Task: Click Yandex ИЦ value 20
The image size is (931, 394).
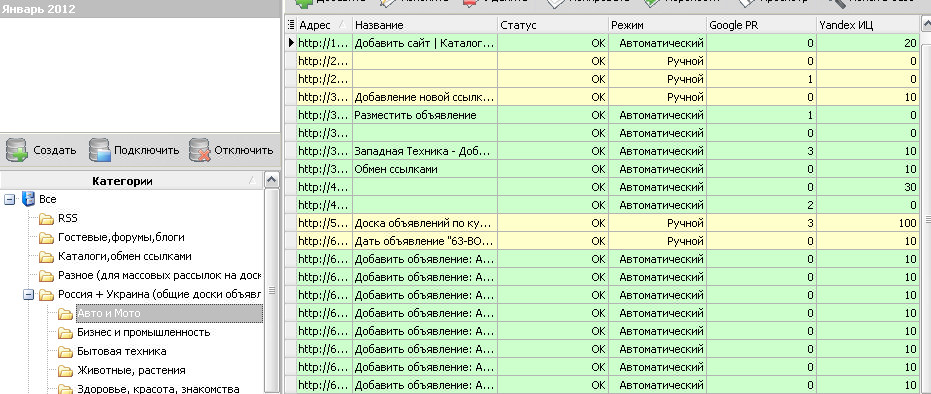Action: click(x=867, y=43)
